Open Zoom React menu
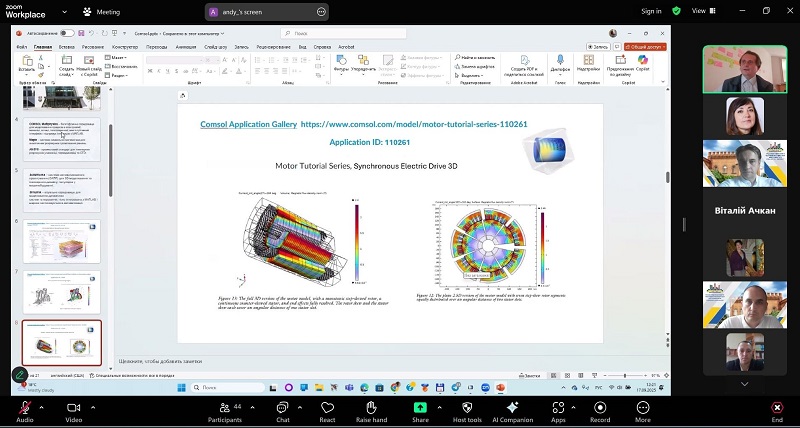 [327, 411]
